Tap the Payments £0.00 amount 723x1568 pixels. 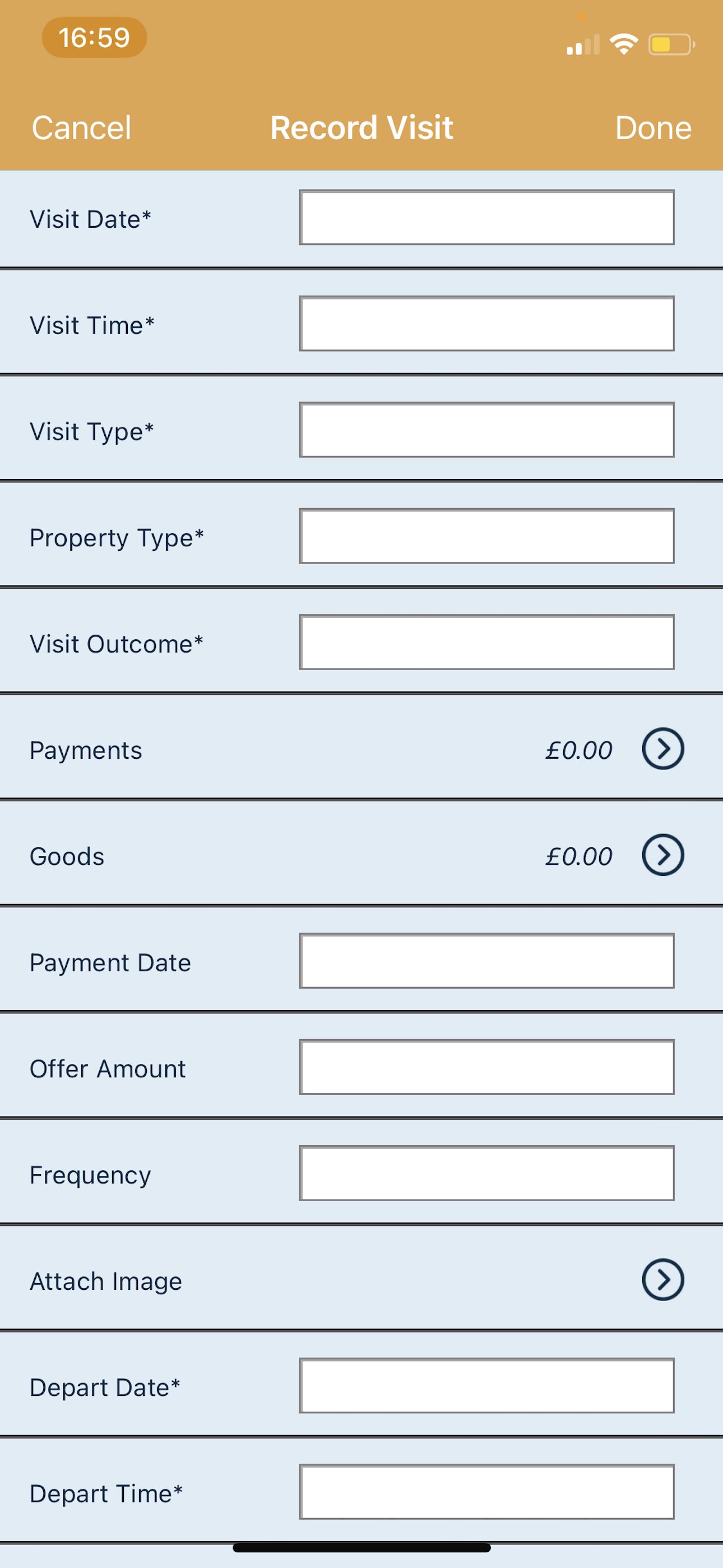click(578, 750)
